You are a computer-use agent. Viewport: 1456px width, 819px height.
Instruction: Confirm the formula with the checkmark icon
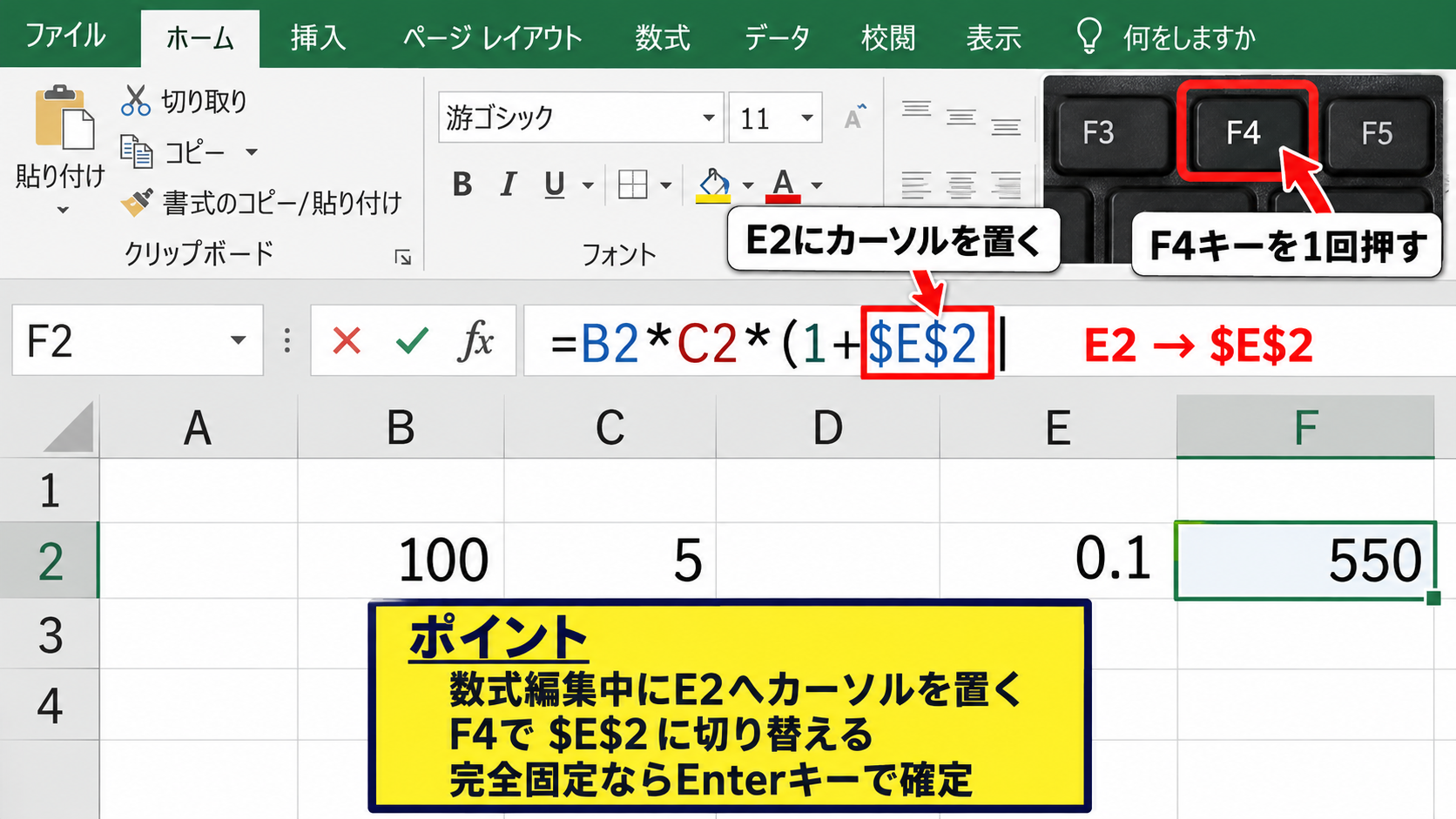click(411, 341)
